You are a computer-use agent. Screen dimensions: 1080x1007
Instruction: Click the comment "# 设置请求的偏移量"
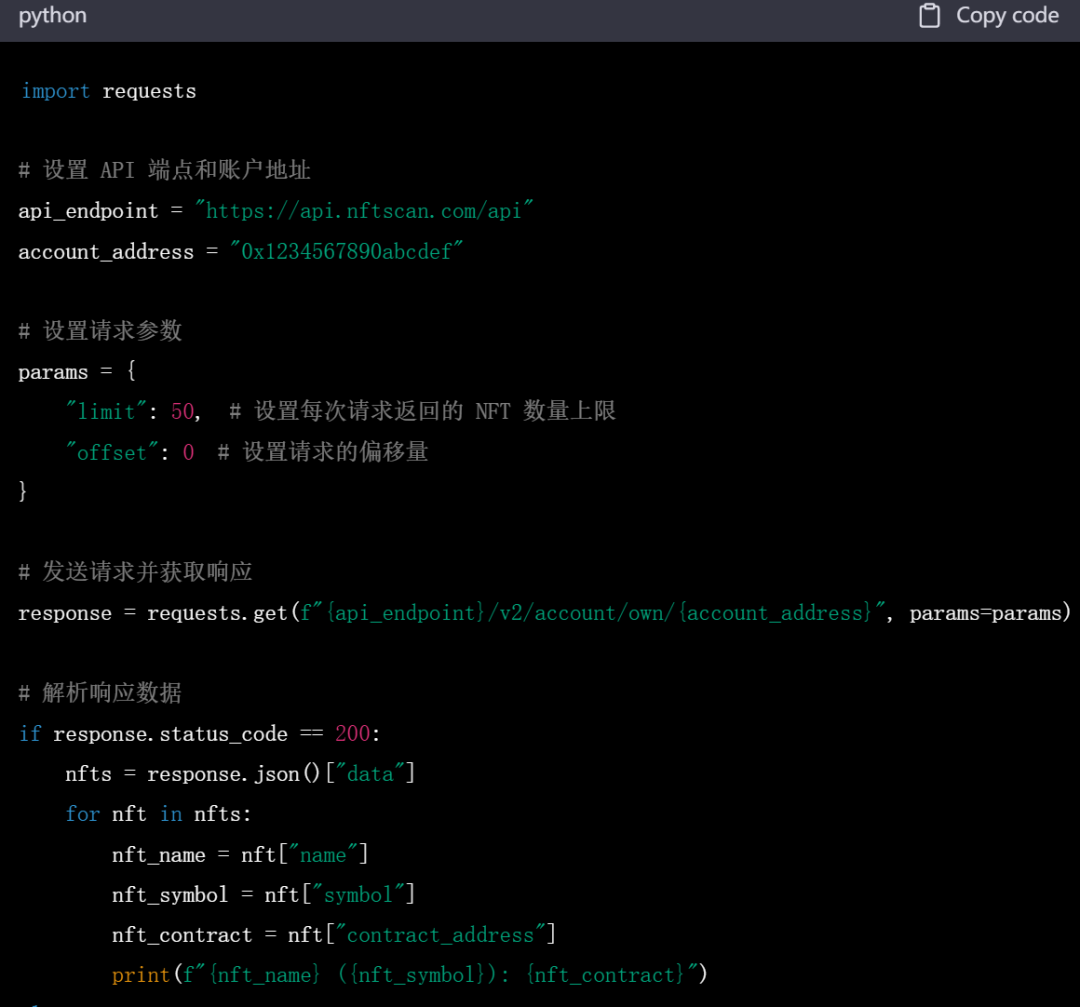pos(323,452)
